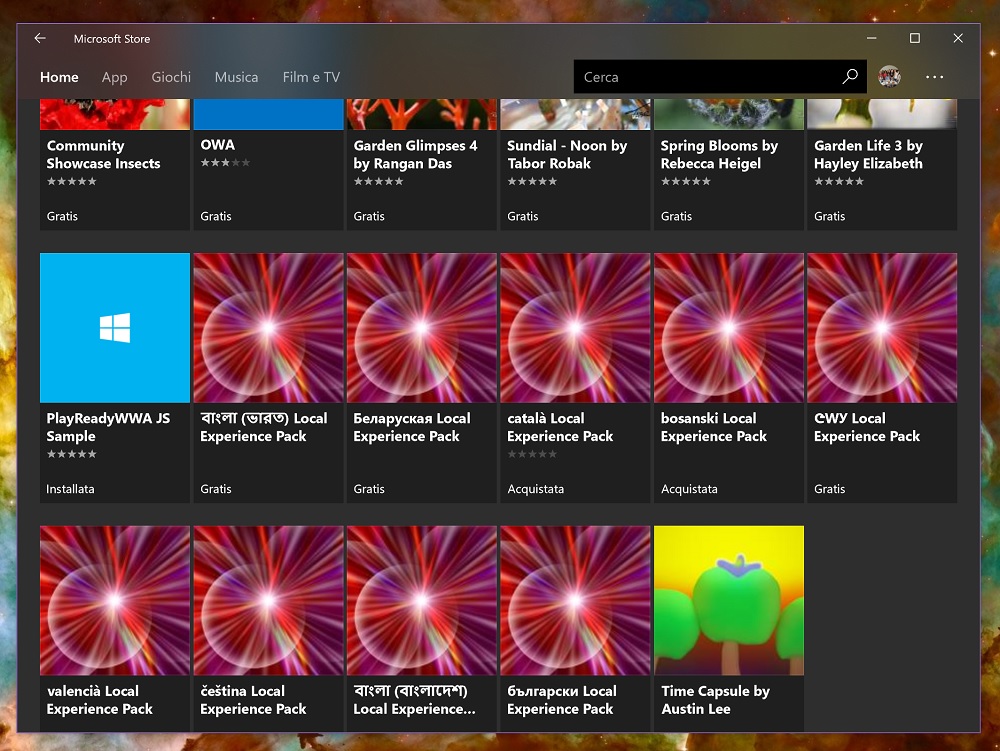
Task: Select the valencià Local Experience Pack image
Action: [115, 600]
